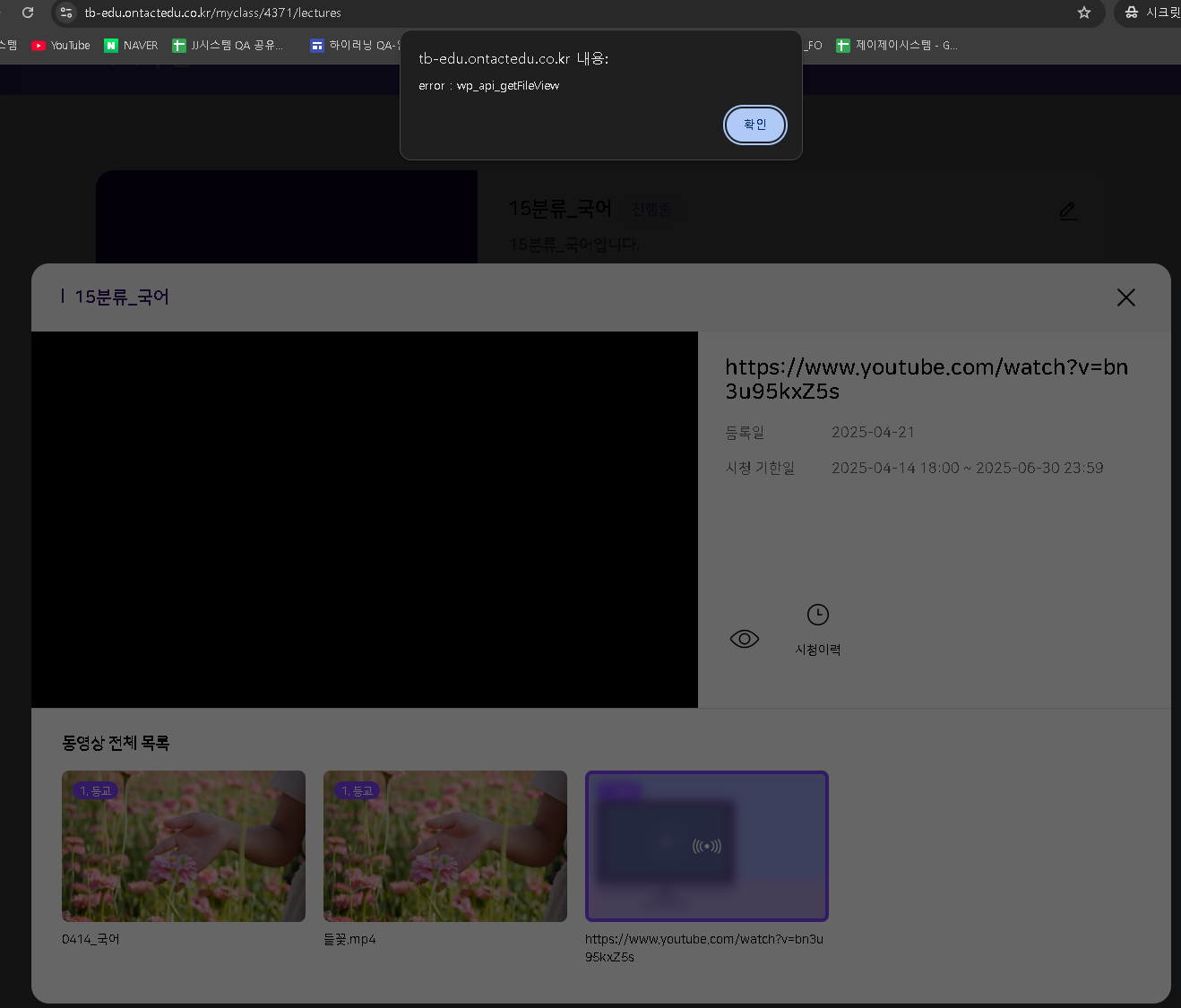Click the pencil edit icon beside the class title
1181x1008 pixels.
click(1067, 211)
